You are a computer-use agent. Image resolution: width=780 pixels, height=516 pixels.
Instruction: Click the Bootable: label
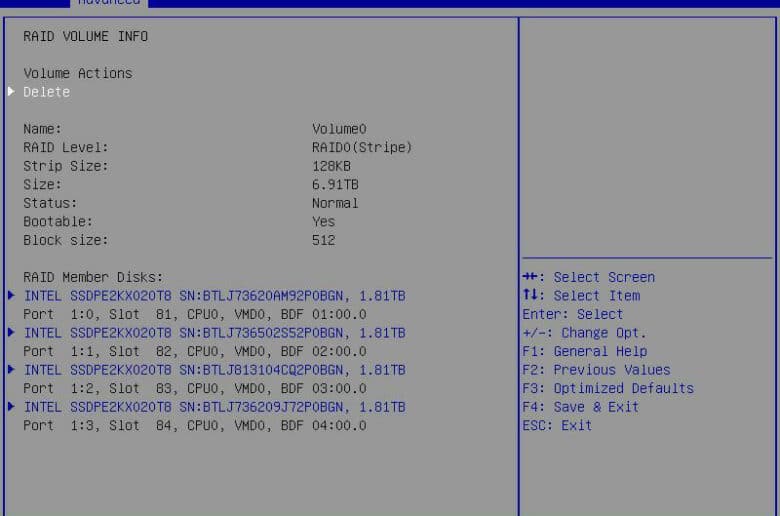[58, 221]
